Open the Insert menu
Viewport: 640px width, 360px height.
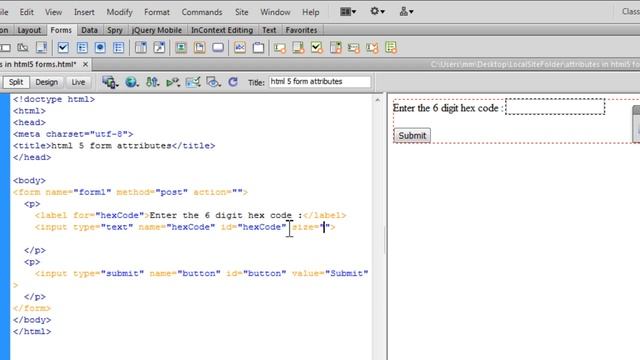coord(84,12)
